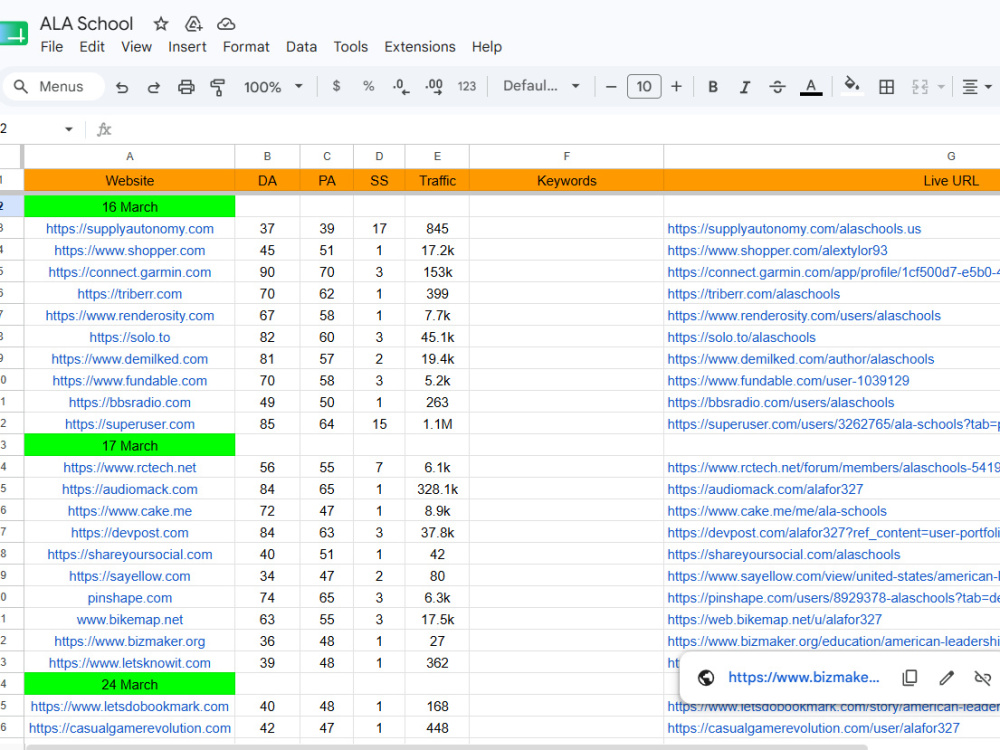1000x750 pixels.
Task: Increase font size with plus button
Action: 677,87
